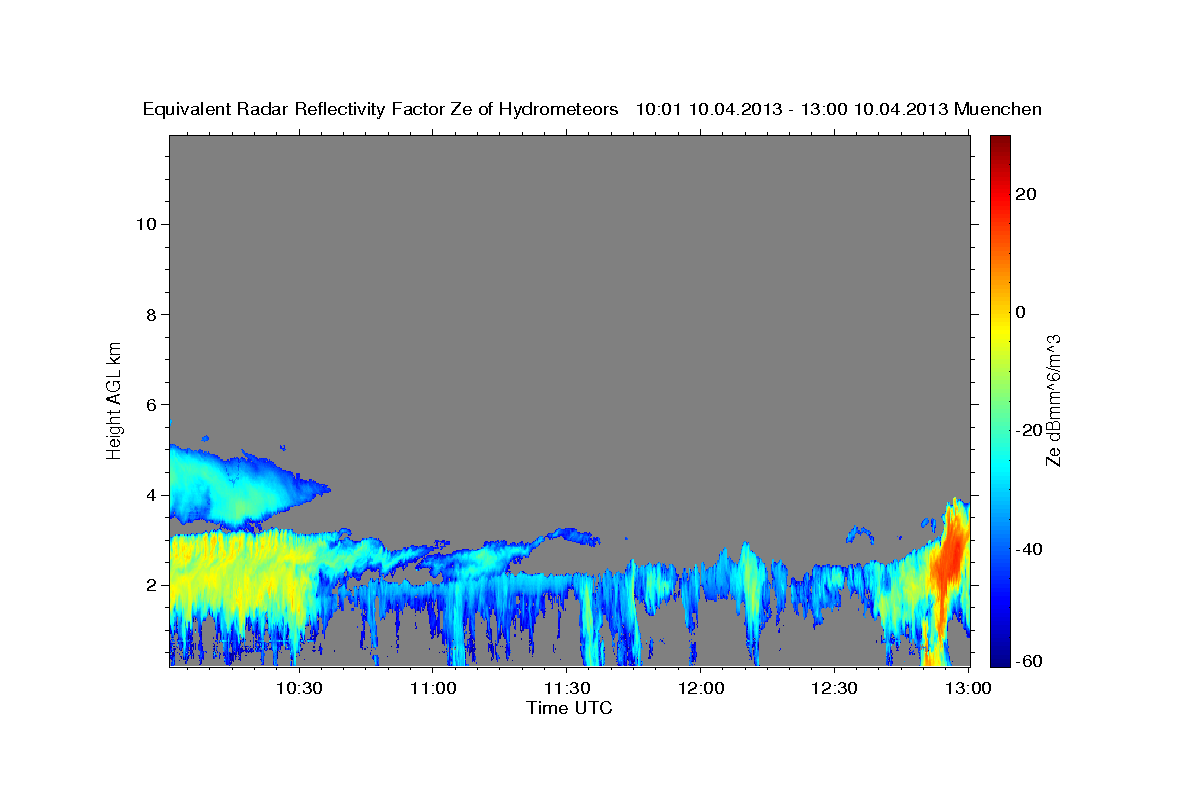Click the colorbar label '-60'
Screen dimensions: 1200x800
click(x=1028, y=661)
